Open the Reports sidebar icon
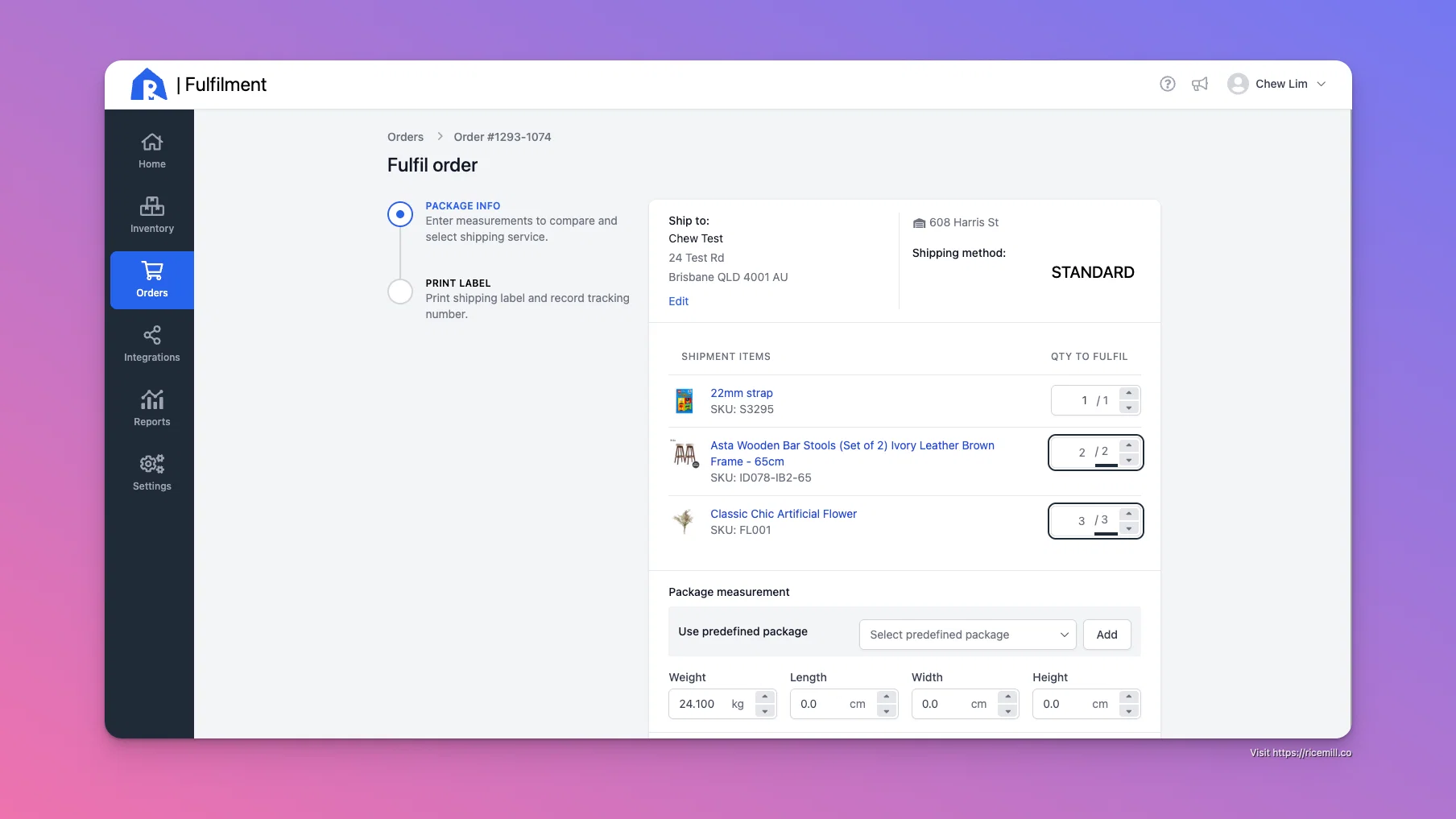Screen dimensions: 1456x819 [x=151, y=409]
